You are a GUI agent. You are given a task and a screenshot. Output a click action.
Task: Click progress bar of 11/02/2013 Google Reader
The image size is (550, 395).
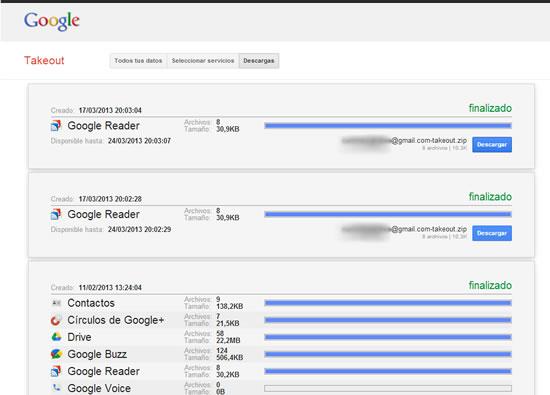(388, 371)
